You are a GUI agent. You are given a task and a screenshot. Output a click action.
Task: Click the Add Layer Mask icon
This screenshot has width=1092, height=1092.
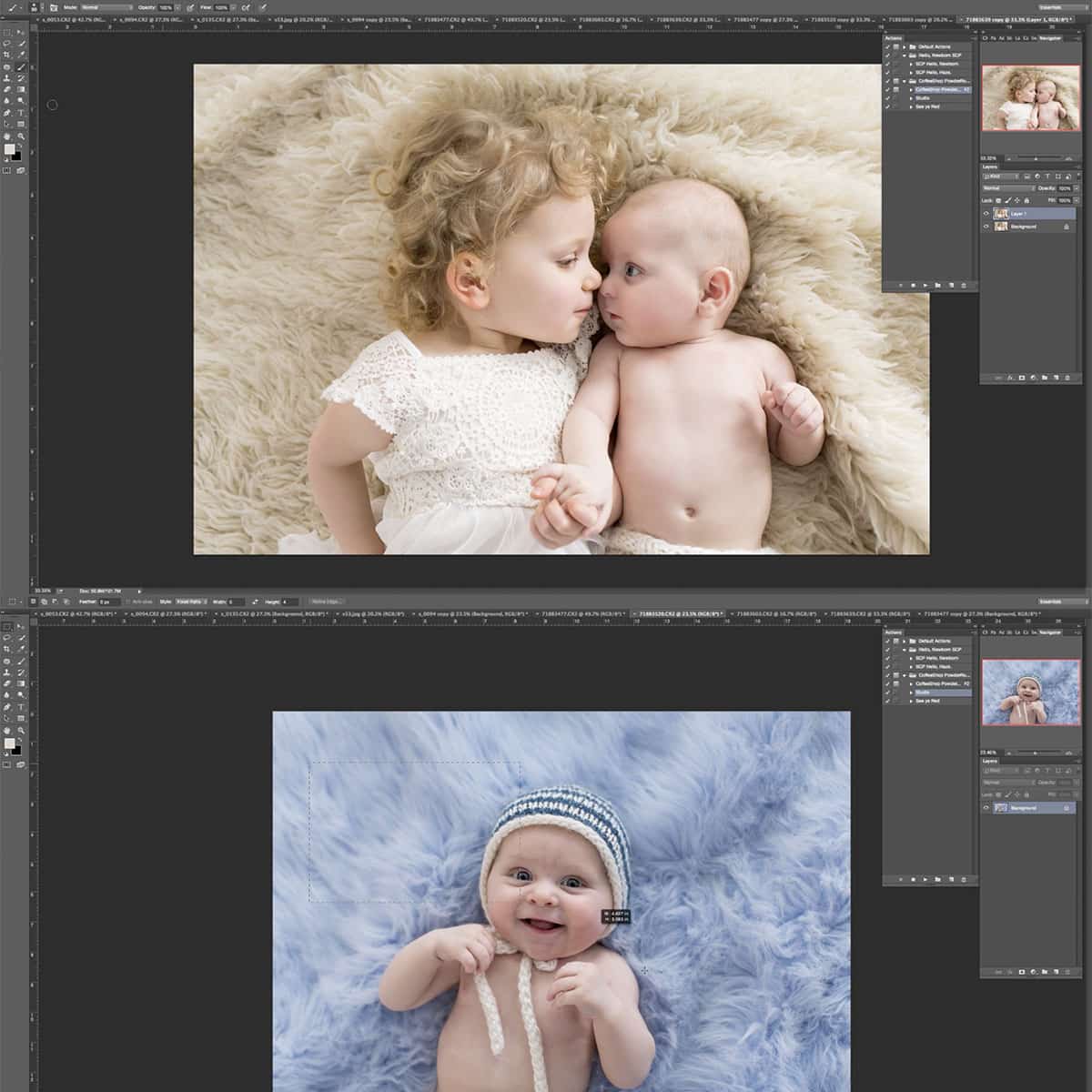click(x=1022, y=378)
